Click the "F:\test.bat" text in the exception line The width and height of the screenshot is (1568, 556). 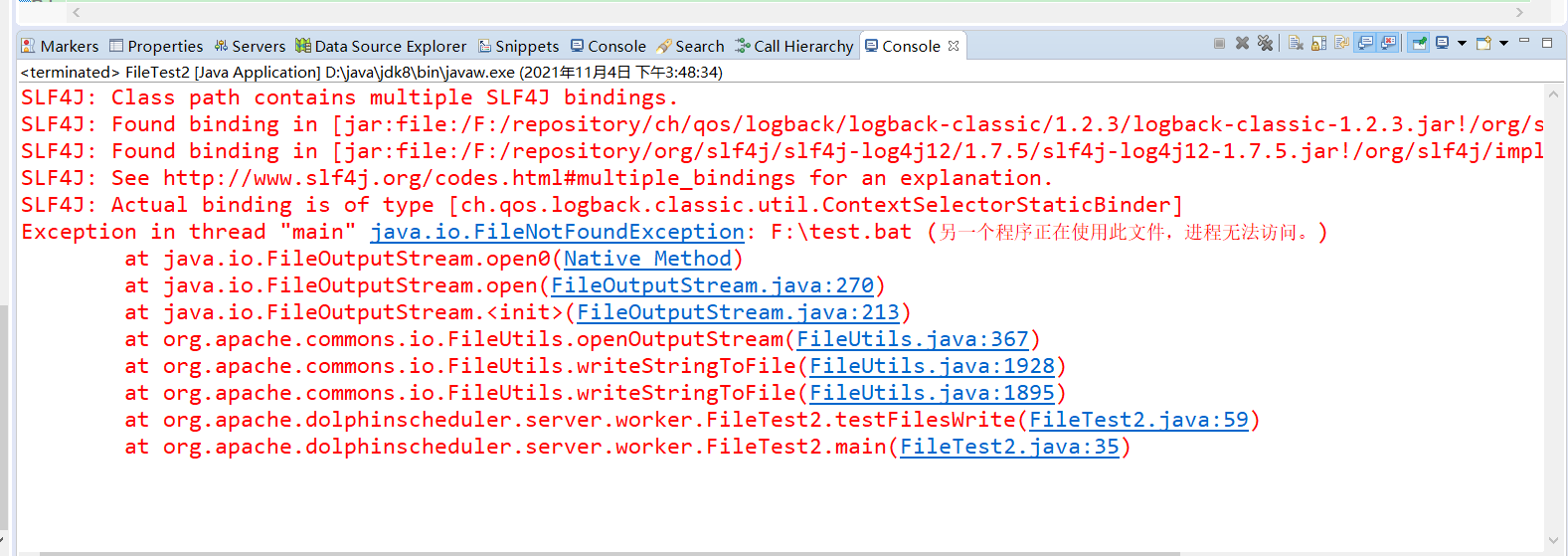(x=841, y=232)
